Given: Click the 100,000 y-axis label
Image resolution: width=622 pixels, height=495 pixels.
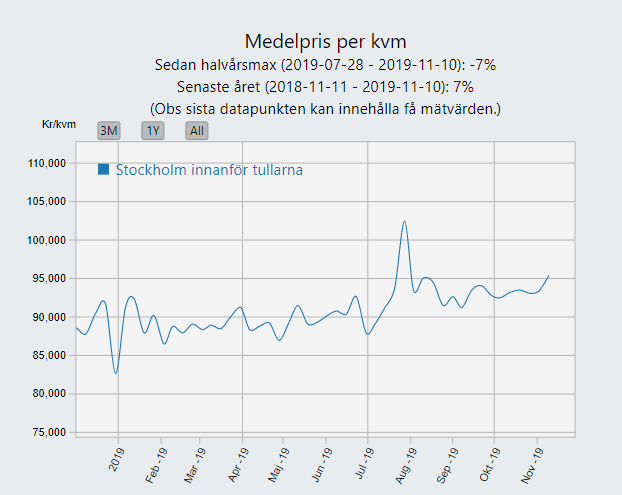Looking at the screenshot, I should 46,240.
